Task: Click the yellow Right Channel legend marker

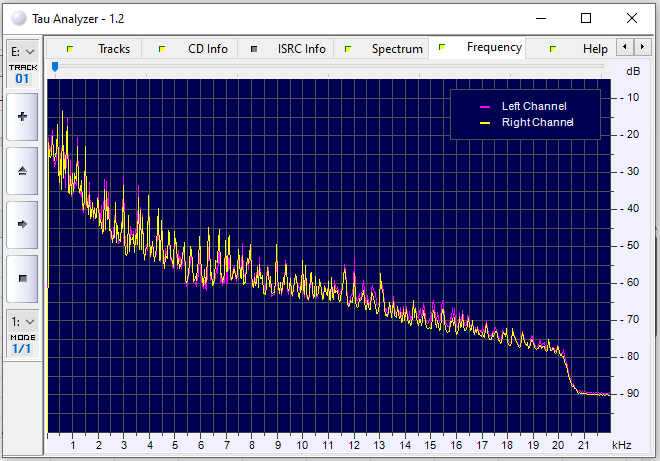Action: [x=485, y=122]
